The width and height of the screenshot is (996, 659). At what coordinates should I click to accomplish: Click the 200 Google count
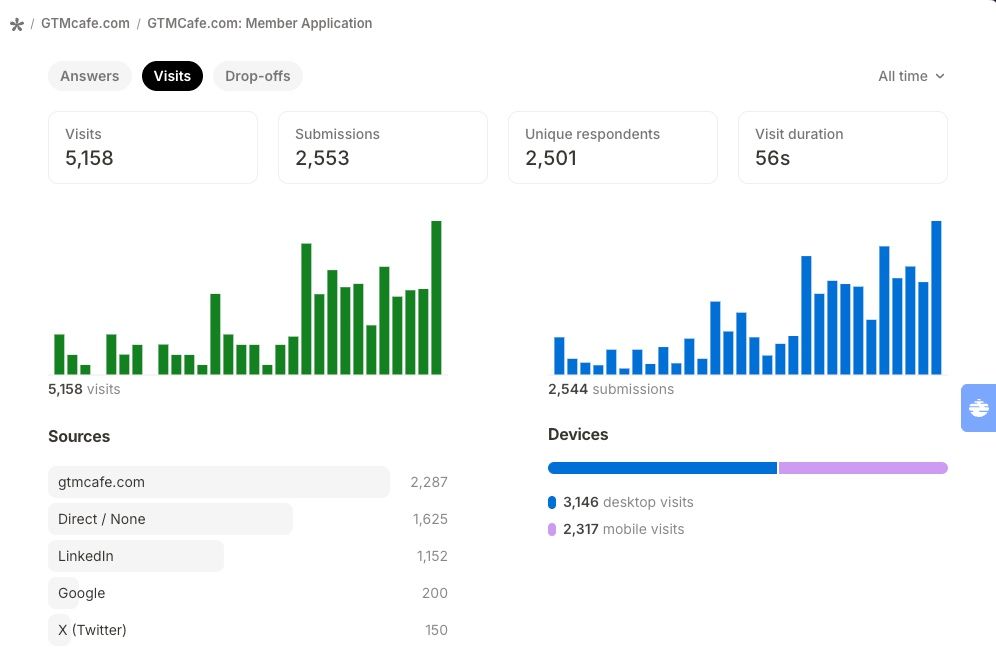(434, 593)
